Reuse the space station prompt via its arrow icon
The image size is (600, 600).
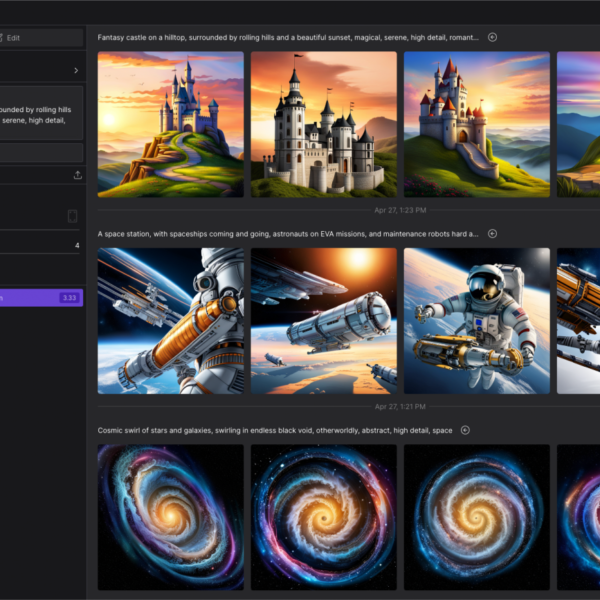pyautogui.click(x=492, y=233)
